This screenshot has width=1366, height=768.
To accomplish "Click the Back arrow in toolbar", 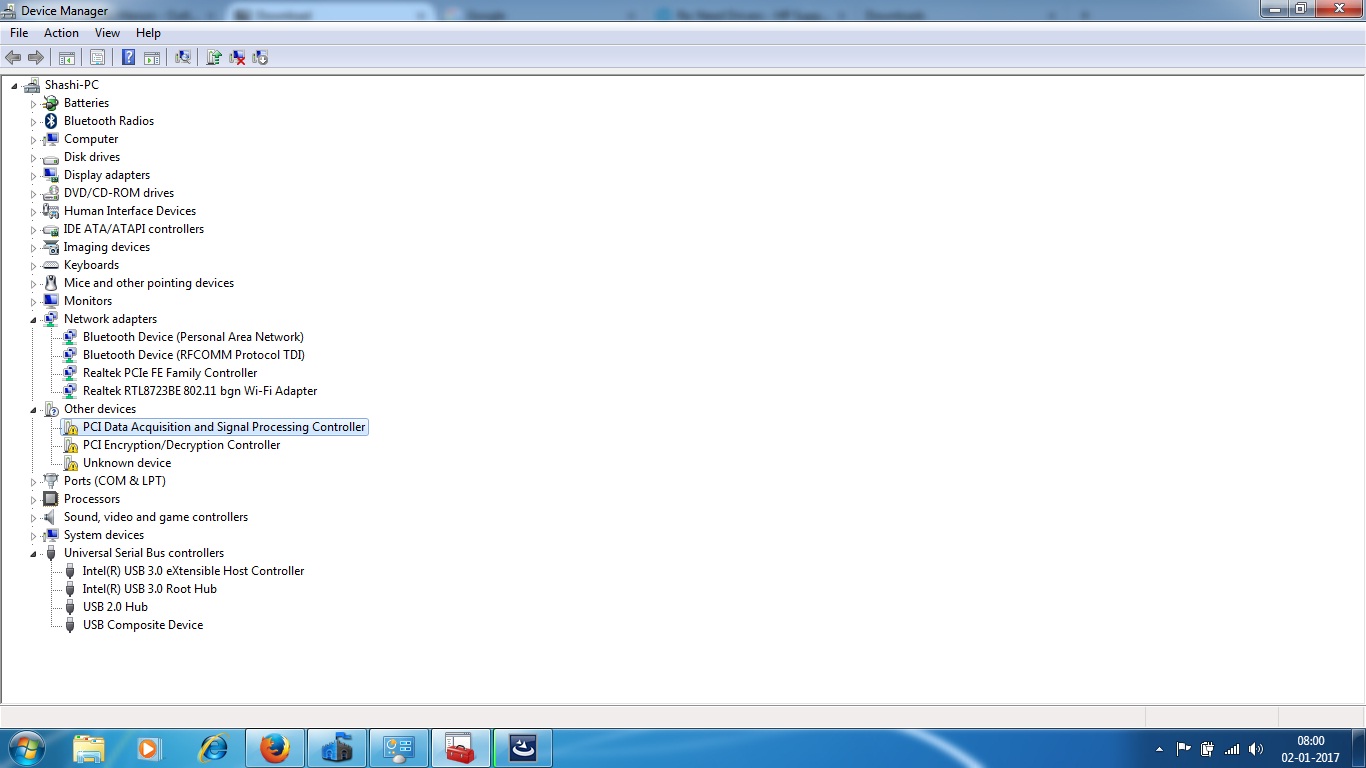I will click(x=13, y=58).
